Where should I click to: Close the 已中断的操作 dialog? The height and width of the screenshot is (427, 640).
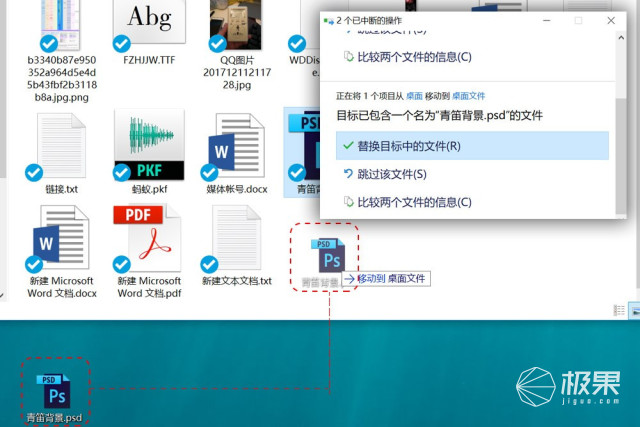611,20
